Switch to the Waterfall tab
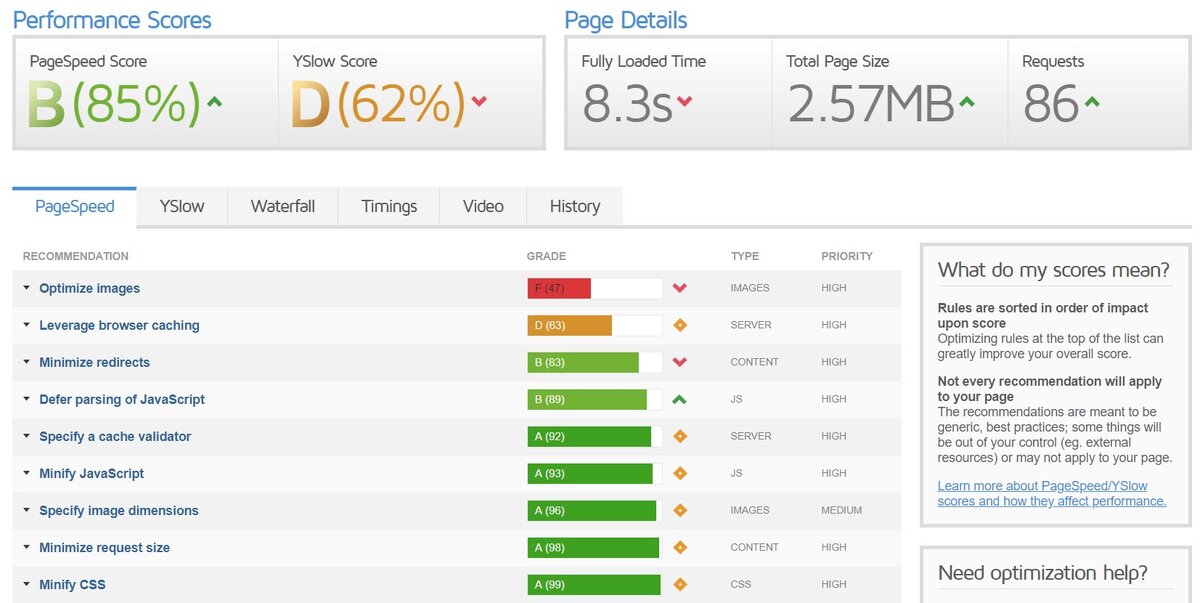 point(283,206)
